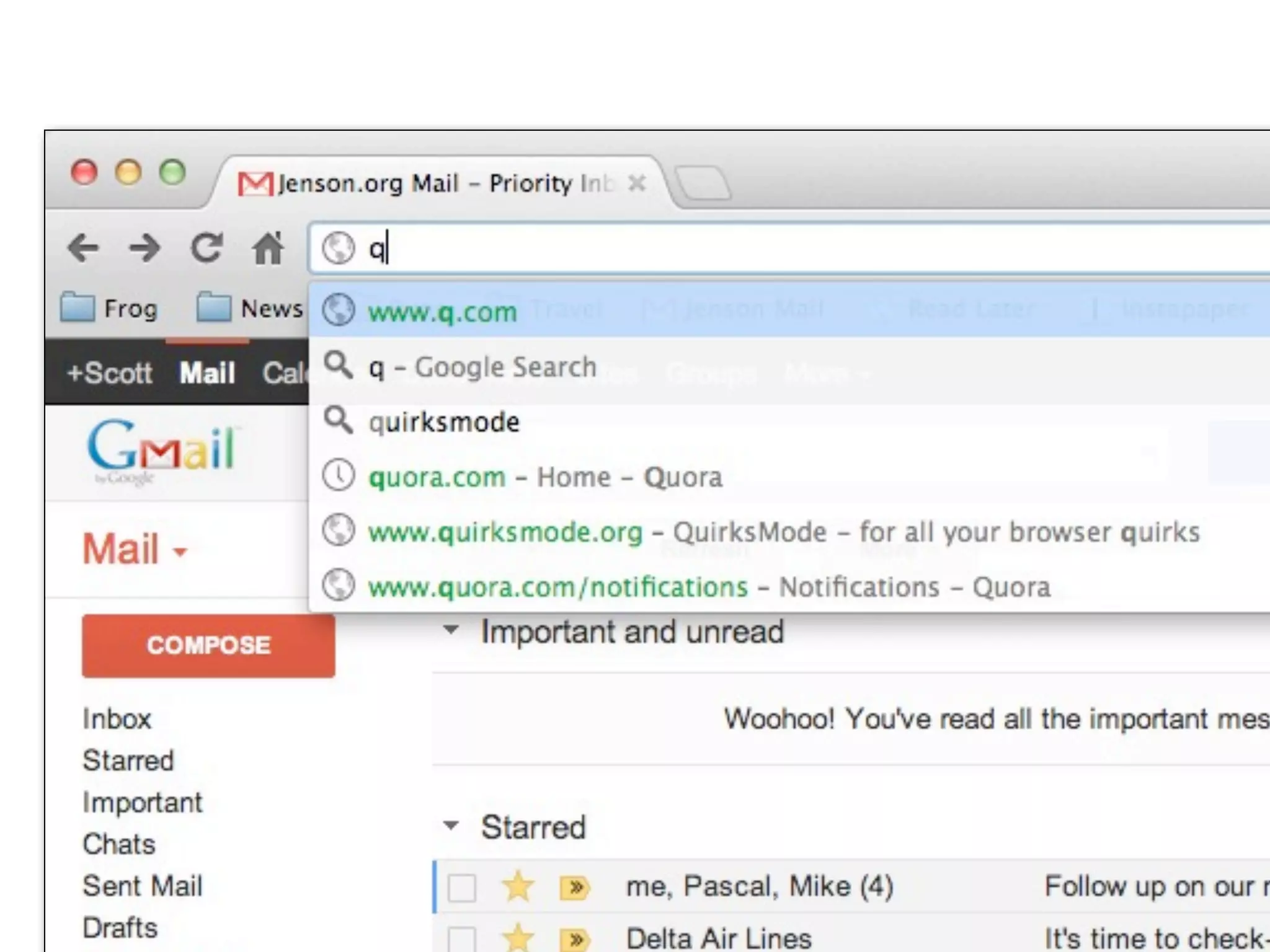Collapse the Important and unread section
The height and width of the screenshot is (952, 1270).
coord(451,630)
